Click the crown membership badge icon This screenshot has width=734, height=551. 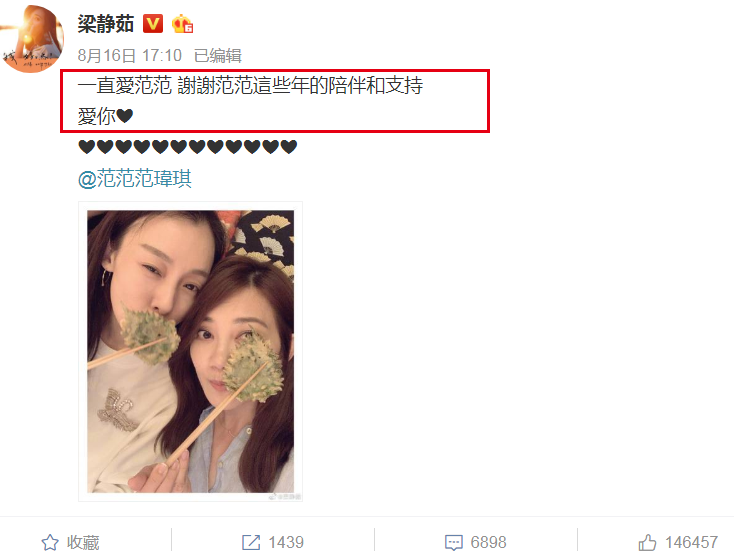click(x=182, y=24)
